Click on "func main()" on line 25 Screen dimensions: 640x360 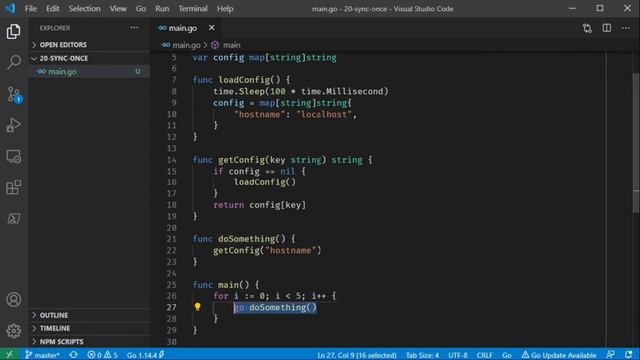(221, 284)
